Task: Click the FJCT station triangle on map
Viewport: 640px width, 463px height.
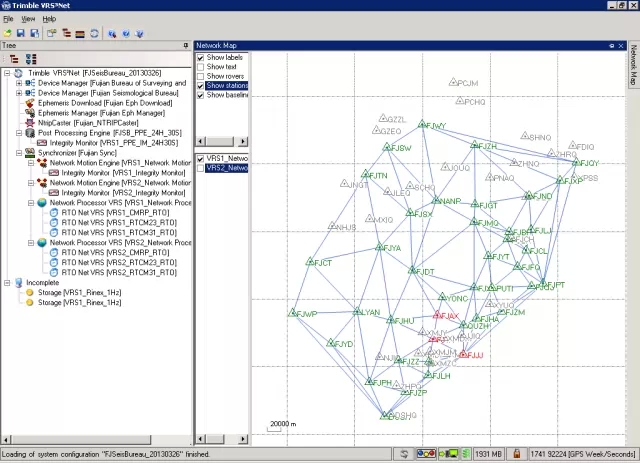Action: [310, 262]
